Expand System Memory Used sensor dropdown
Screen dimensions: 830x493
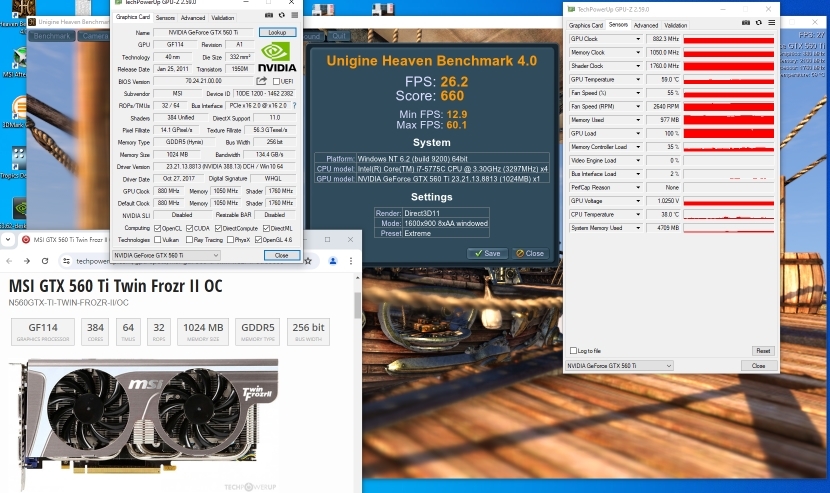[638, 228]
